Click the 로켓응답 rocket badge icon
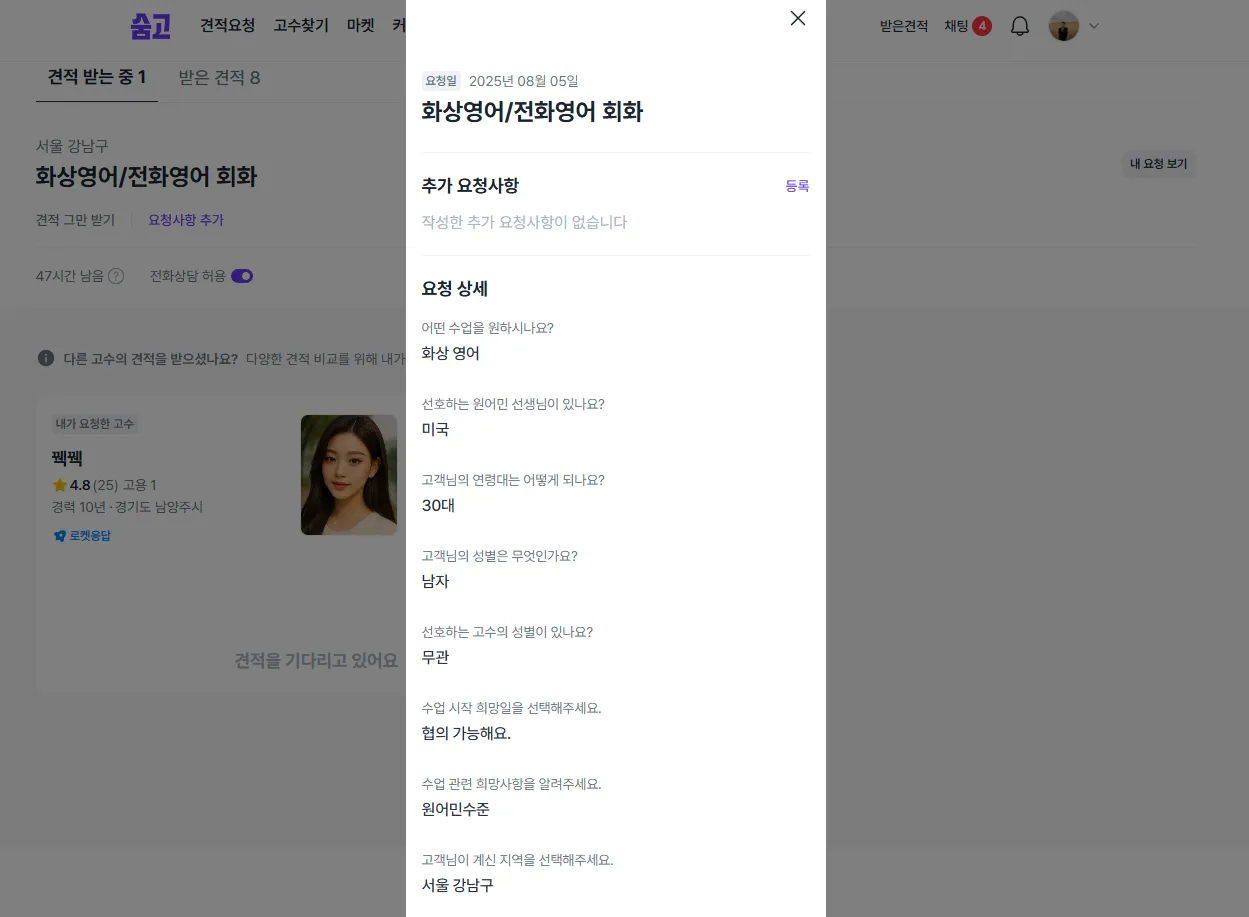The width and height of the screenshot is (1249, 917). (60, 536)
